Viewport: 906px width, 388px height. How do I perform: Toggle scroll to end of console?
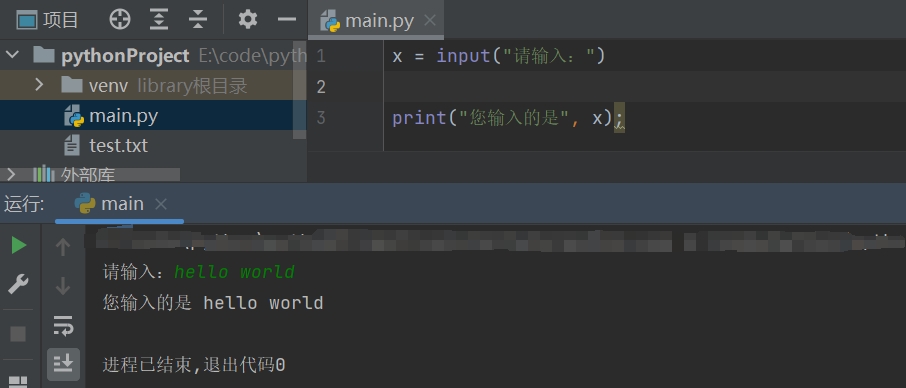tap(63, 363)
